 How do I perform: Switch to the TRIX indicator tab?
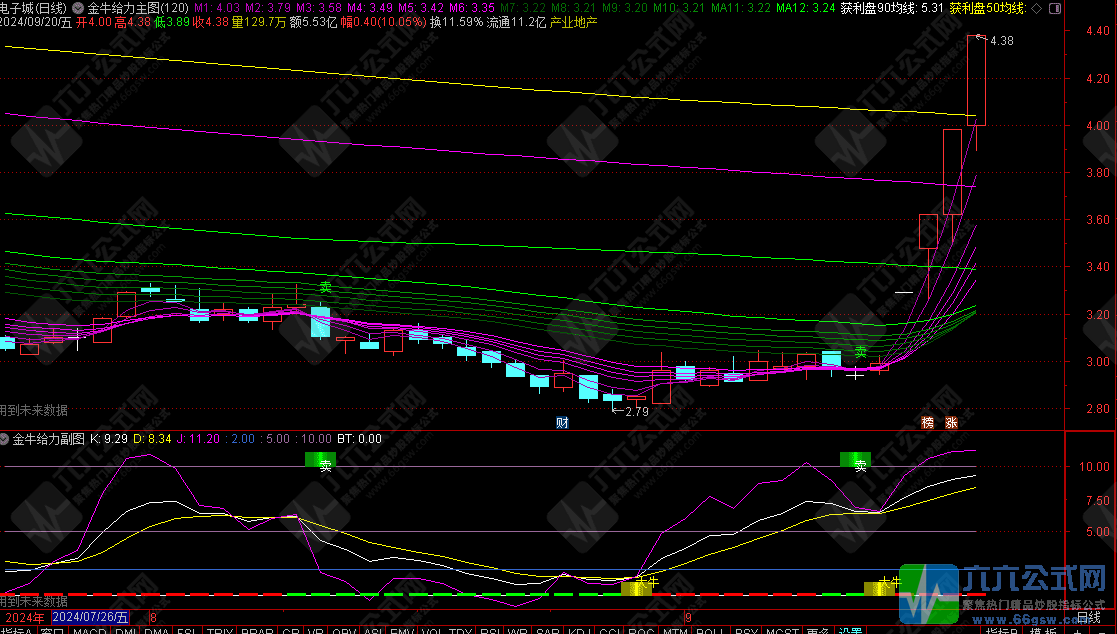(220, 629)
